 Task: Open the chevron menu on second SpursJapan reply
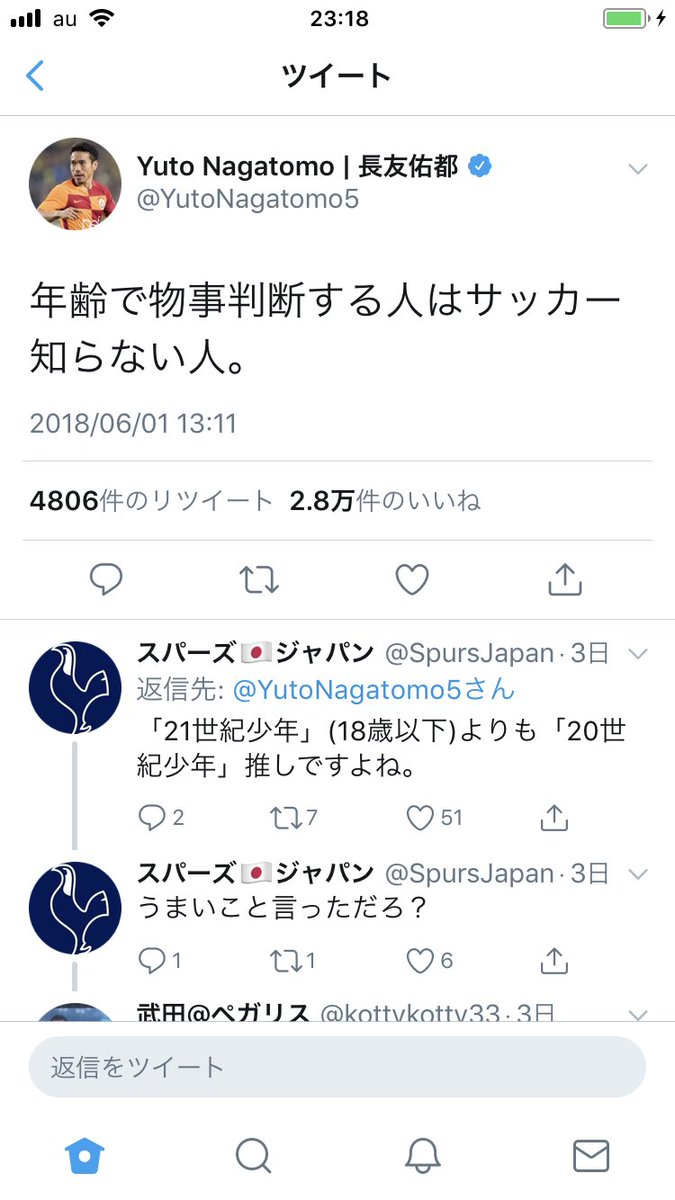pos(638,874)
